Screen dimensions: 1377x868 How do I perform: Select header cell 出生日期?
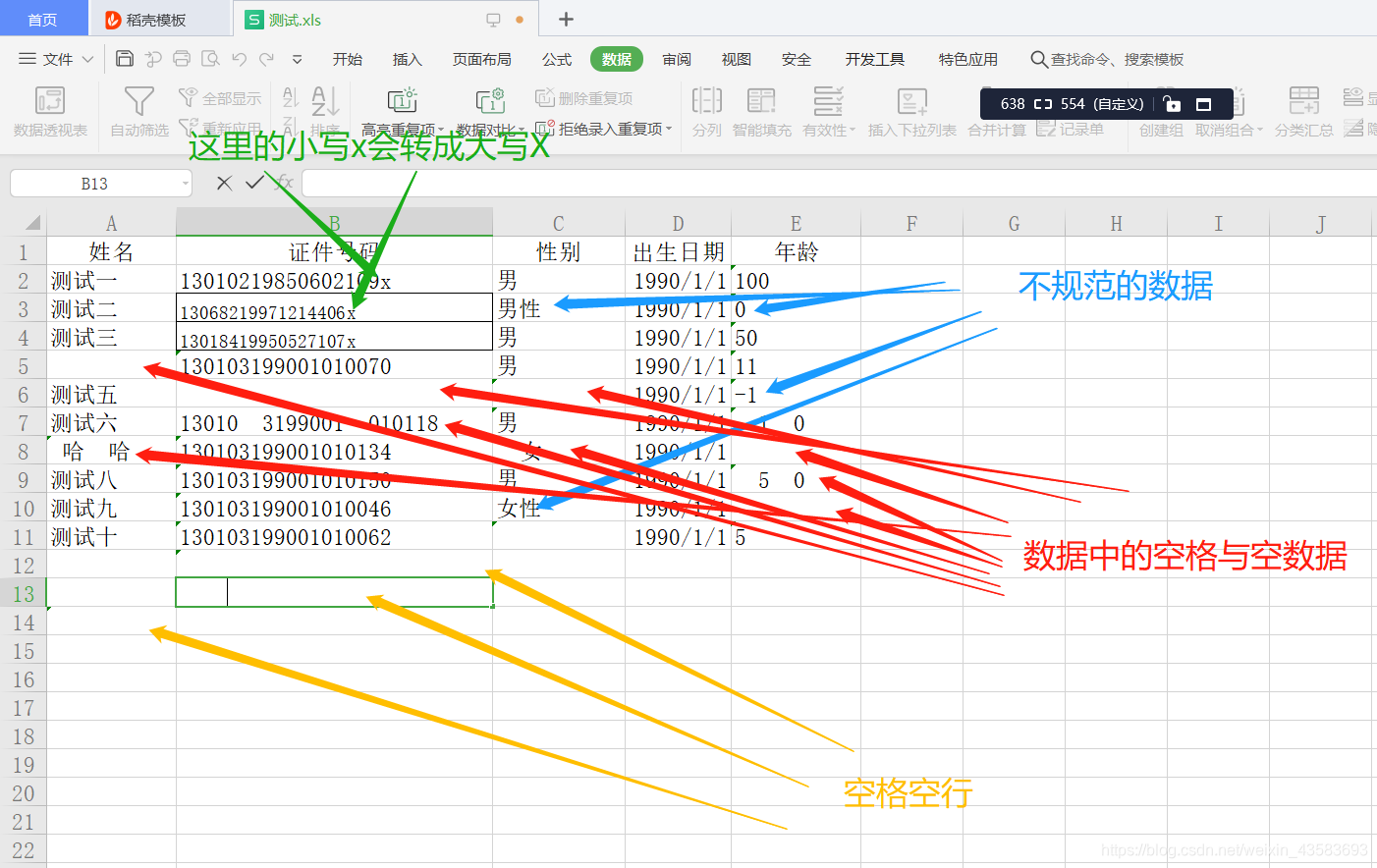coord(678,252)
